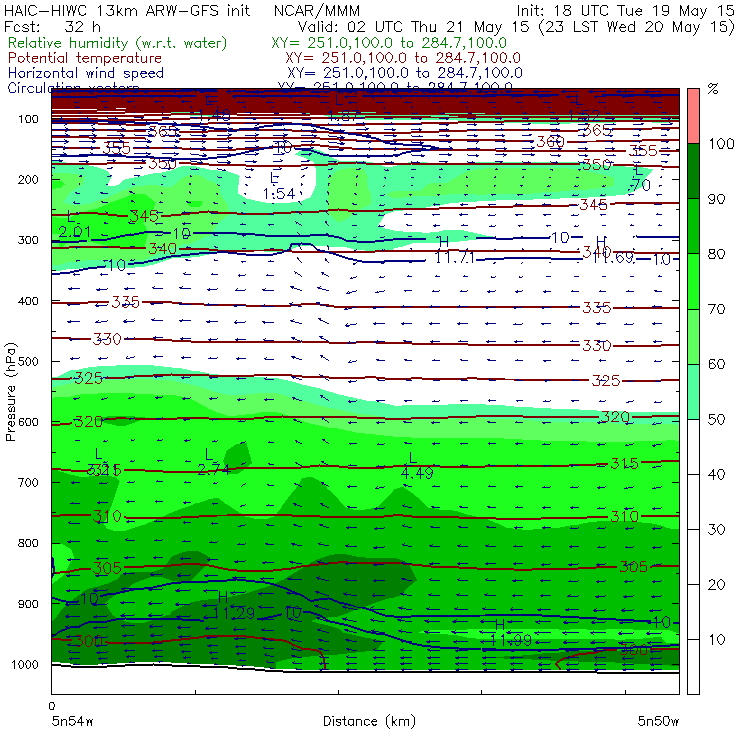Click the wind minimum label 'L 2.74'
Image resolution: width=740 pixels, height=740 pixels.
pos(213,462)
